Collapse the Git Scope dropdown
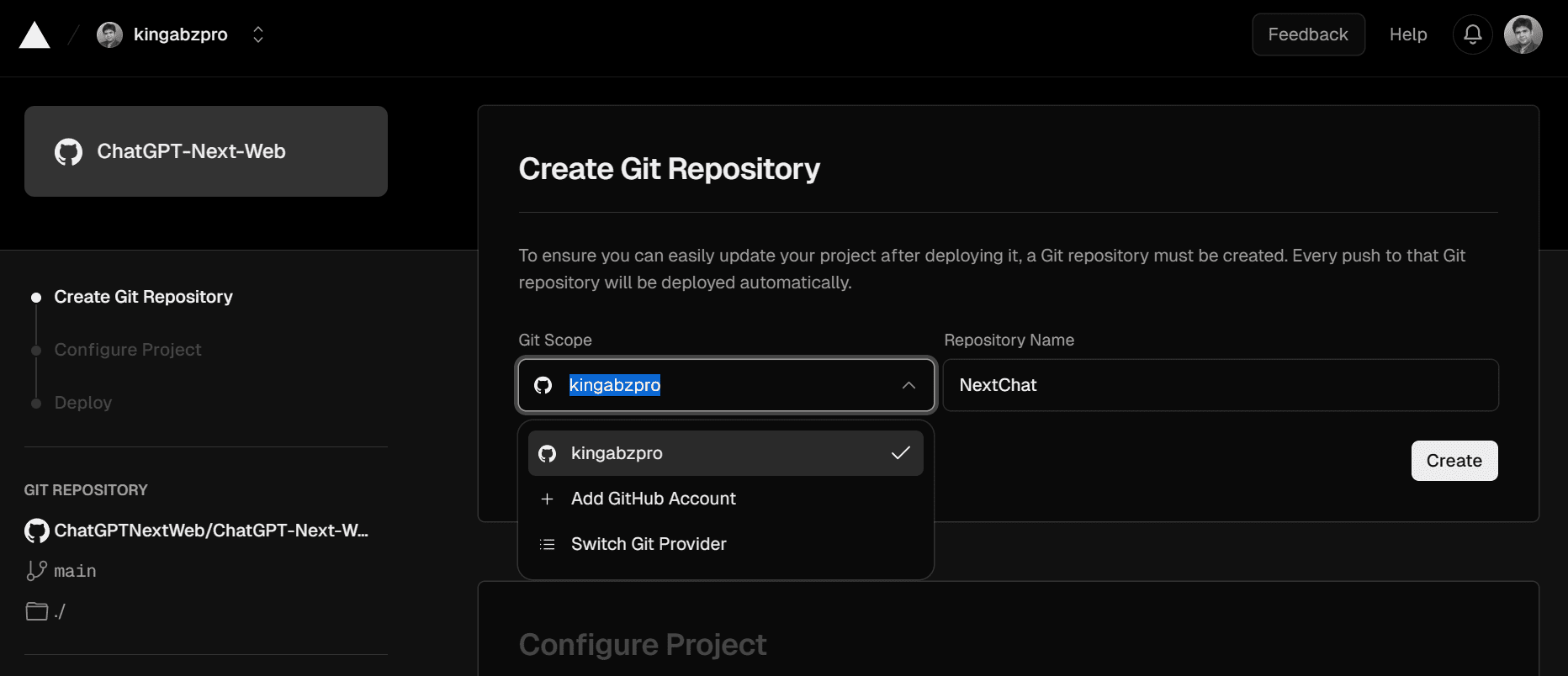Screen dimensions: 1568x676 [726, 385]
